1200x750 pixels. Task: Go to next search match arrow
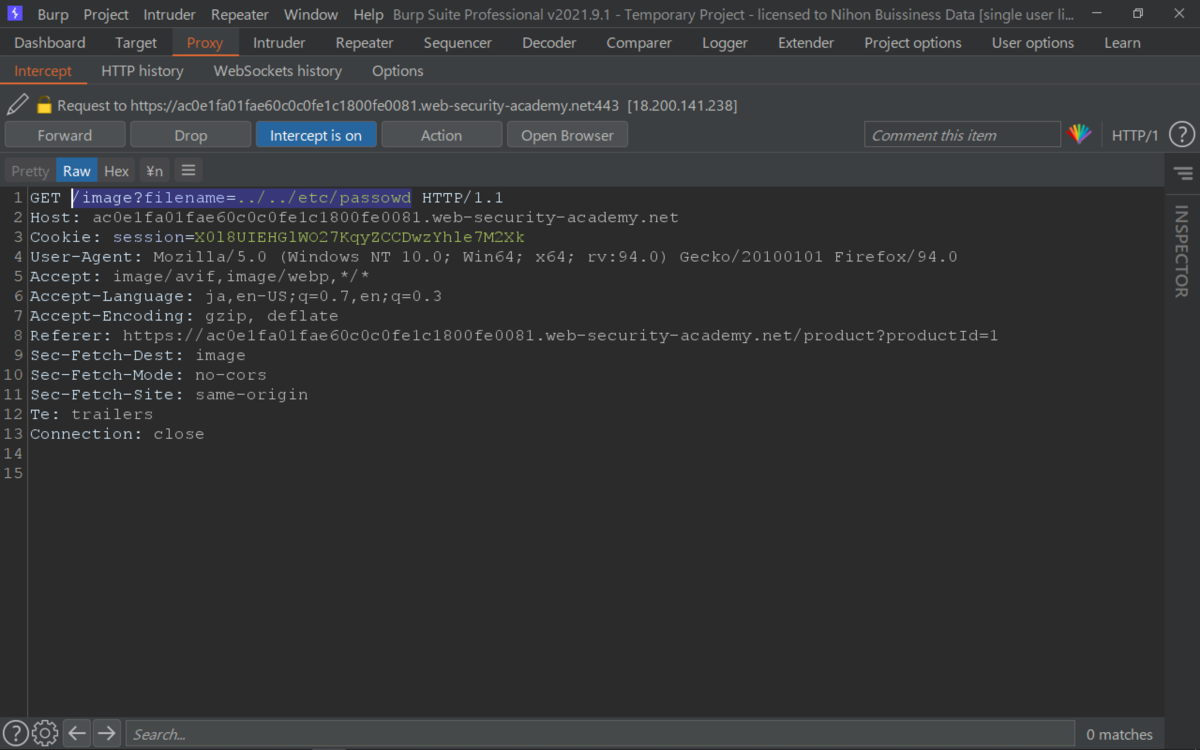107,733
